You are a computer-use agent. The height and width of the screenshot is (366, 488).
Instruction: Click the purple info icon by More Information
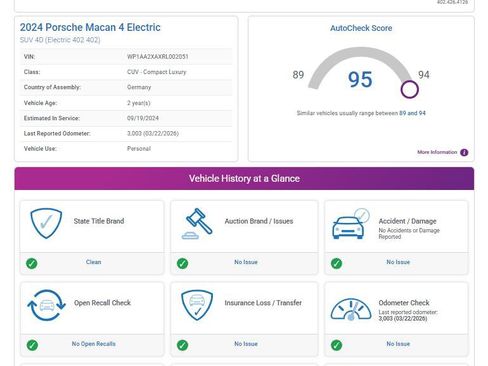point(464,152)
